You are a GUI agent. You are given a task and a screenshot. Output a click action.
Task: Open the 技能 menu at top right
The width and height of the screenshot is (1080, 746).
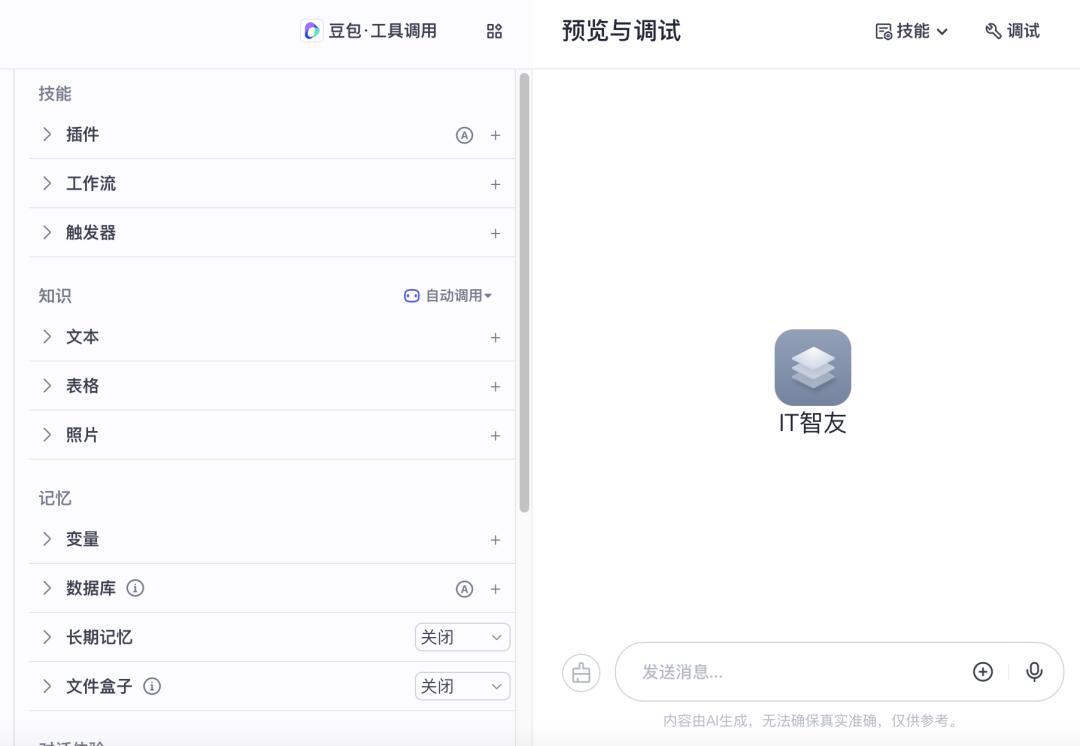(x=908, y=31)
